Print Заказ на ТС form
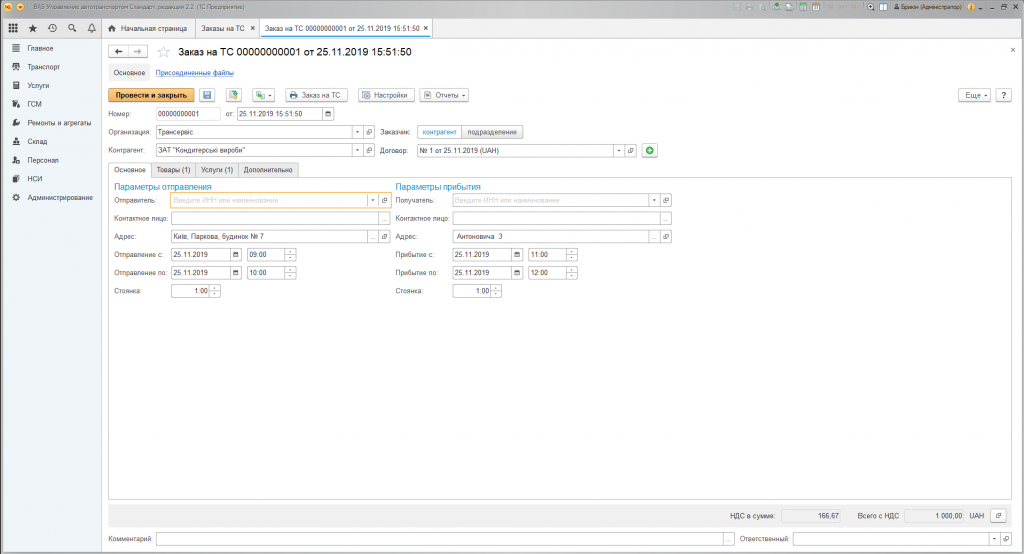 (x=316, y=95)
